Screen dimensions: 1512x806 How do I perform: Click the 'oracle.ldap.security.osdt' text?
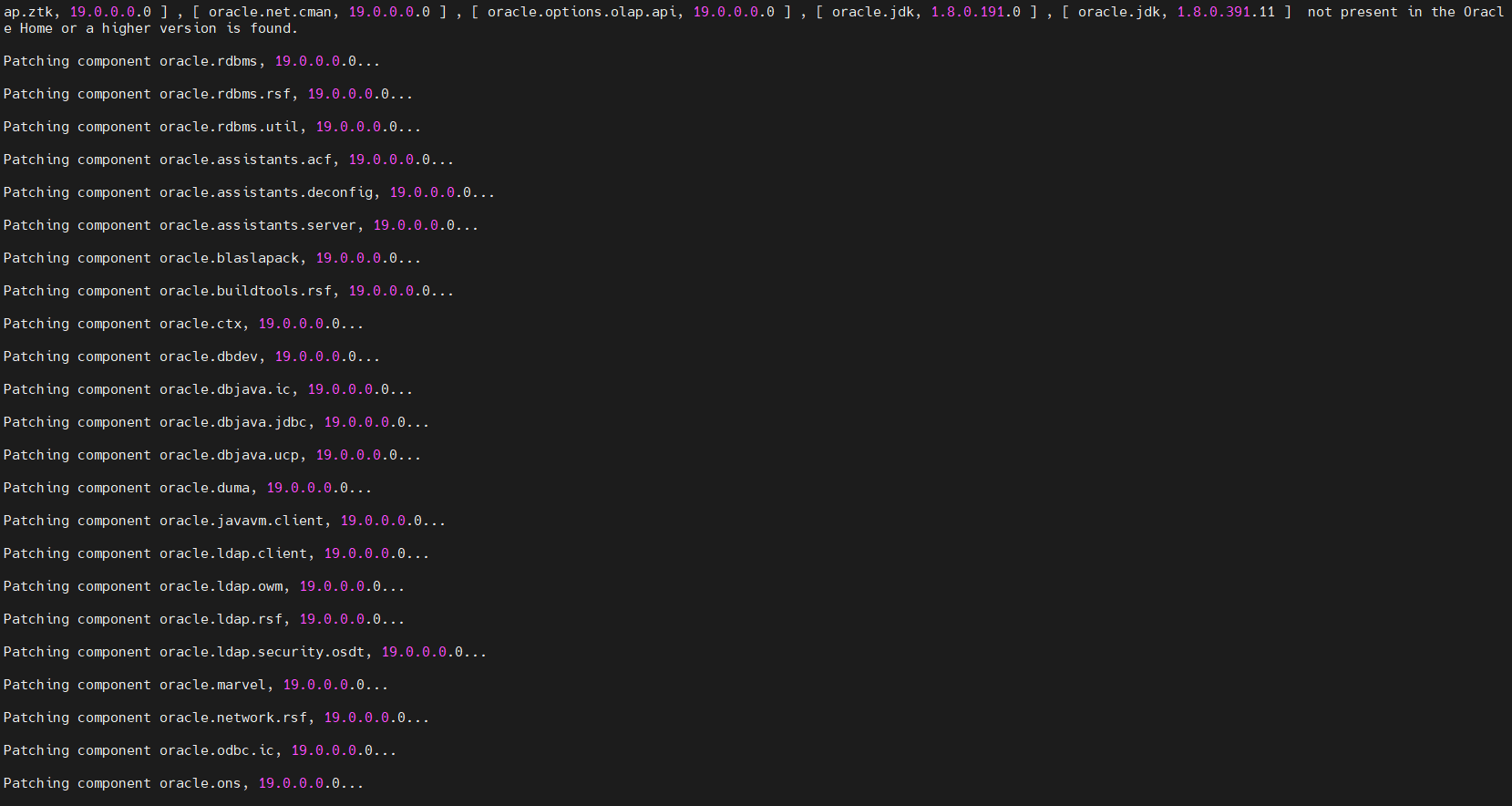[x=262, y=652]
